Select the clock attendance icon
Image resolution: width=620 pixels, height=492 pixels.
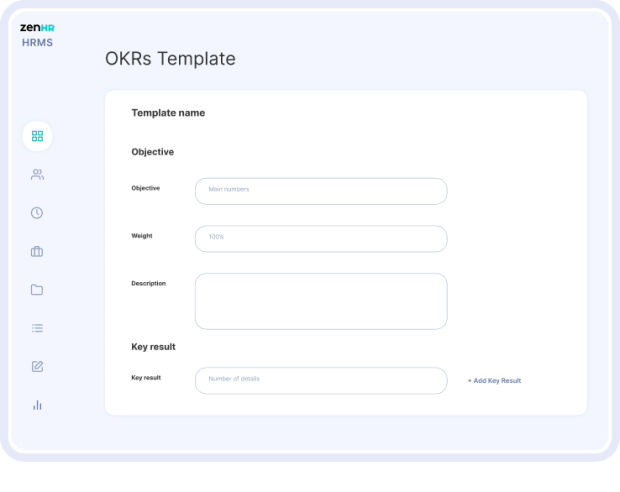[37, 213]
